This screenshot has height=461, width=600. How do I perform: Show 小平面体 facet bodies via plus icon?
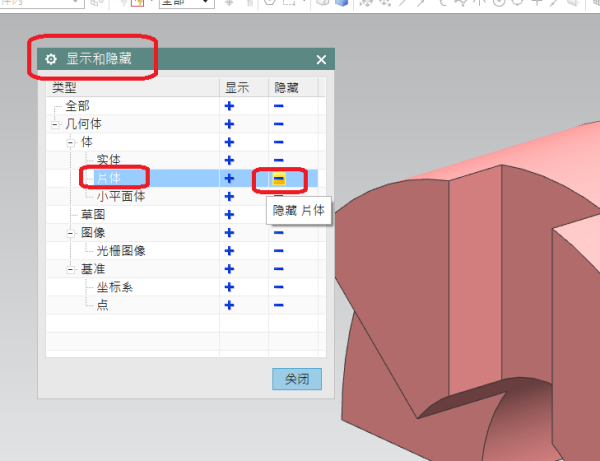point(229,197)
